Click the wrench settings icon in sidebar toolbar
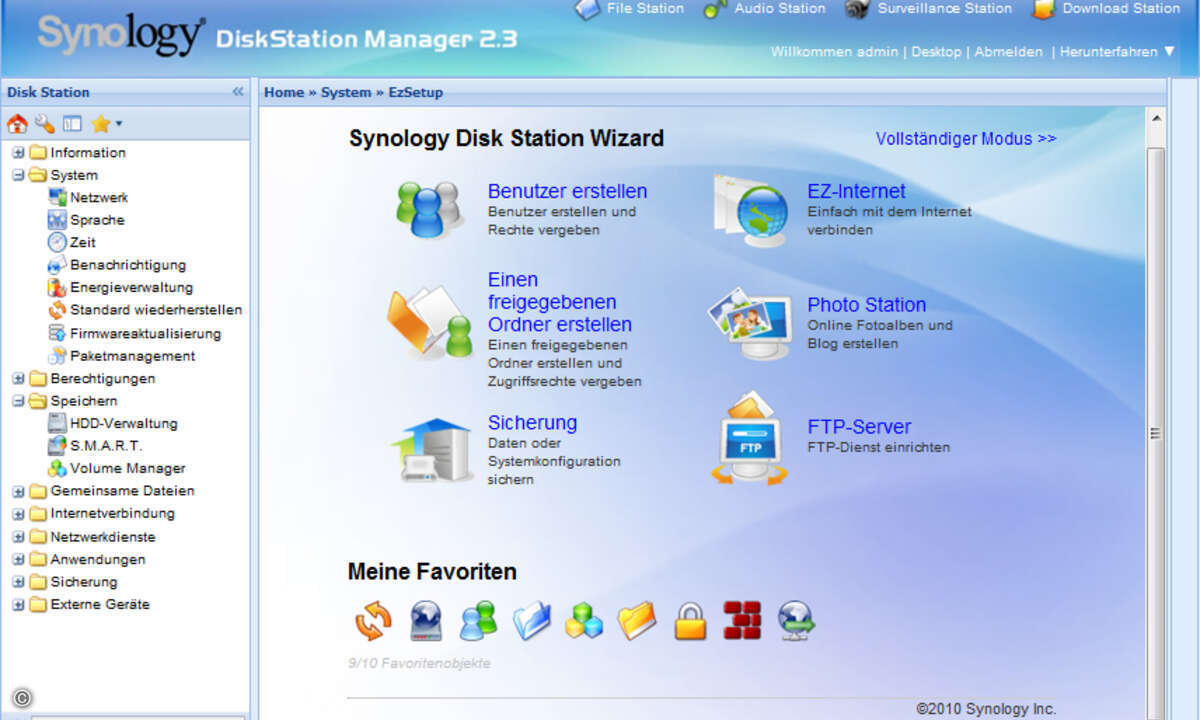 pos(44,124)
